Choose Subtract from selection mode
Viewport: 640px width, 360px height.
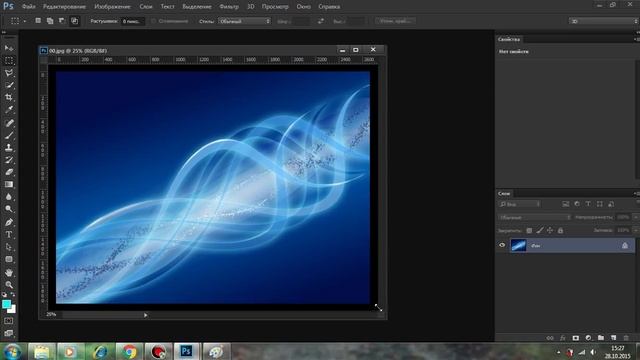(x=62, y=20)
